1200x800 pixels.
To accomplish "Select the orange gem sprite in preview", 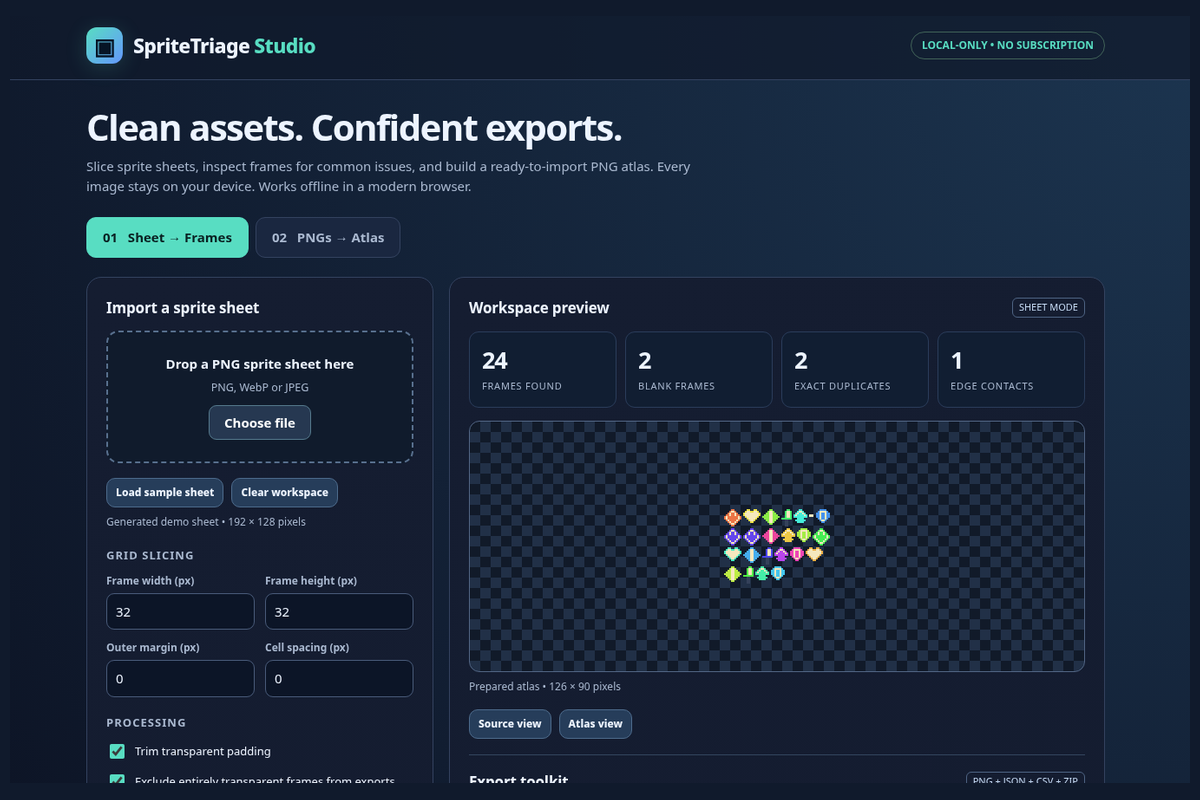I will point(732,517).
